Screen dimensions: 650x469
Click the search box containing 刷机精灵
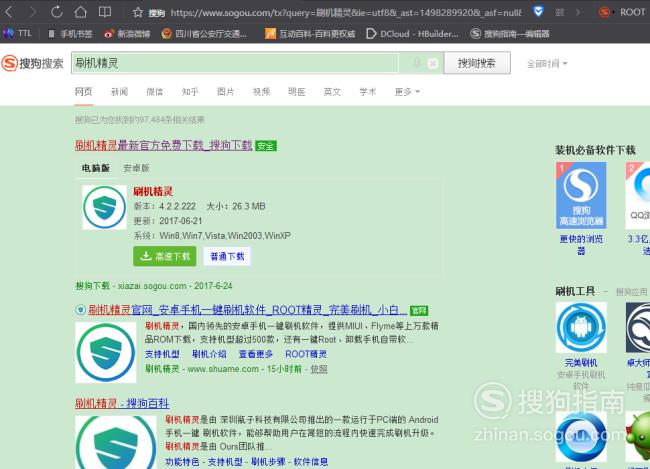tap(235, 63)
